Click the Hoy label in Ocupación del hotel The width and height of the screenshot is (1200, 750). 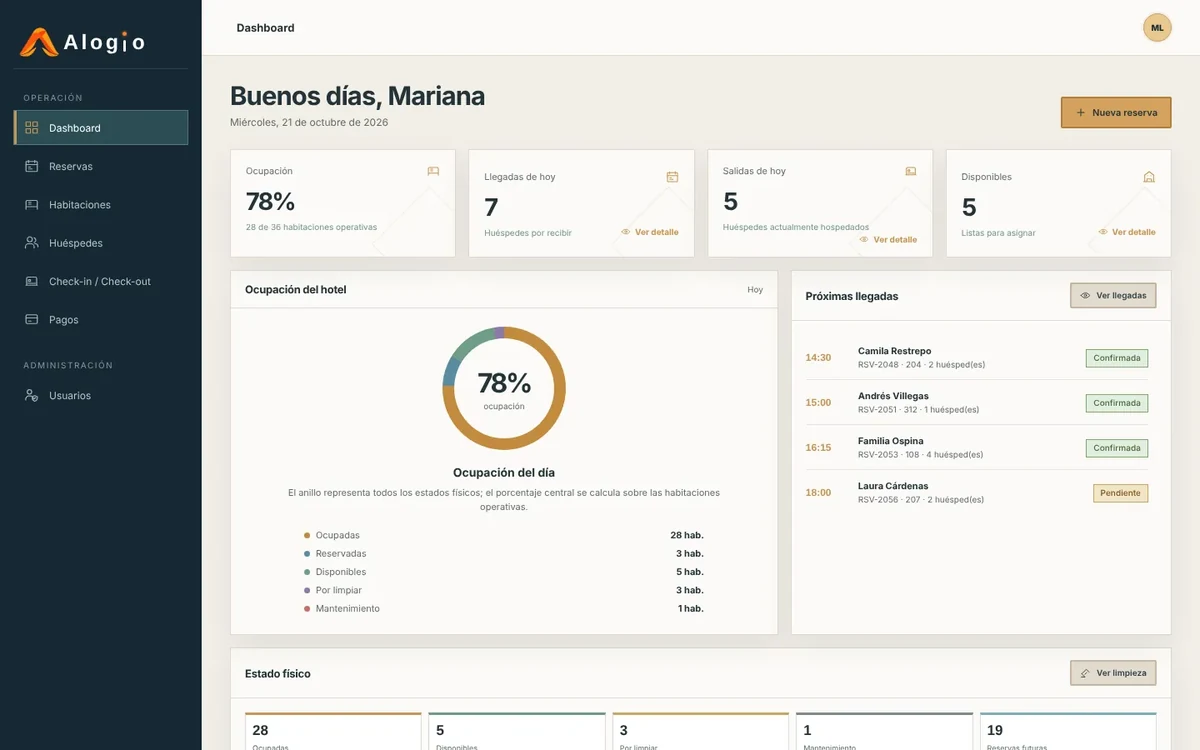tap(755, 290)
